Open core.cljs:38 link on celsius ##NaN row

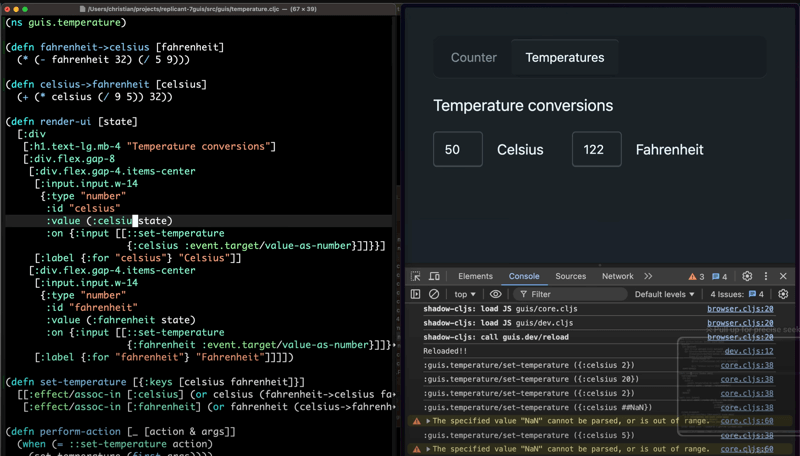pos(746,407)
